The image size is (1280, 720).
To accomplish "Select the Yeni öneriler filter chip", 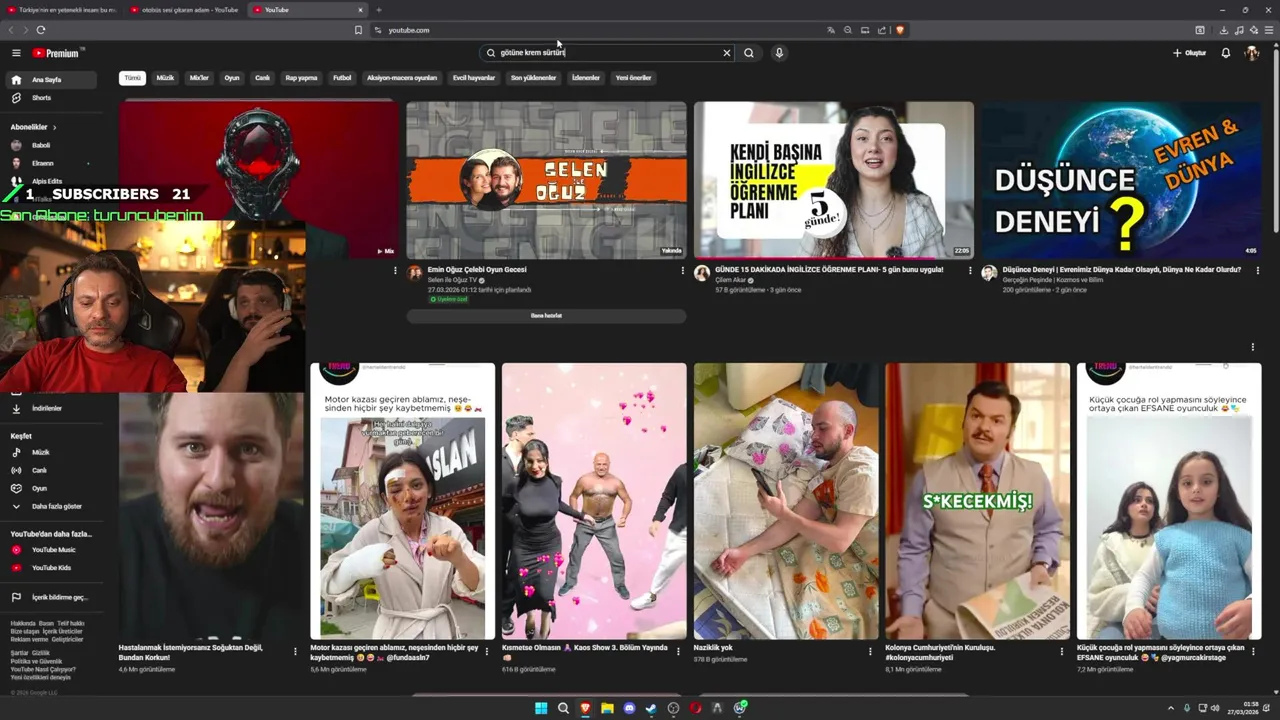I will point(633,78).
